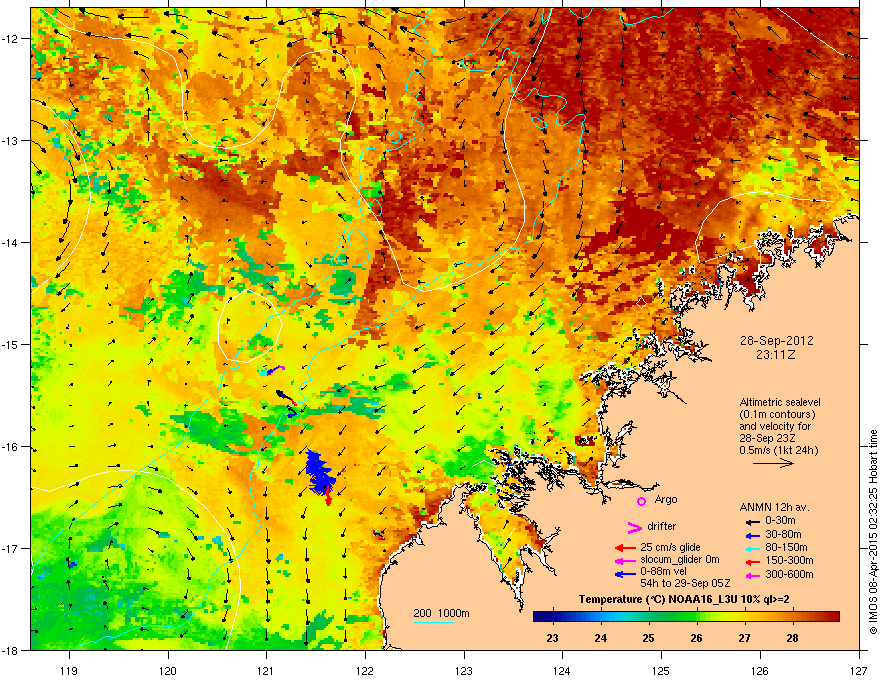Screen dimensions: 880x680
Task: Click the 'ANMN 12h av.' legend heading
Action: [774, 507]
